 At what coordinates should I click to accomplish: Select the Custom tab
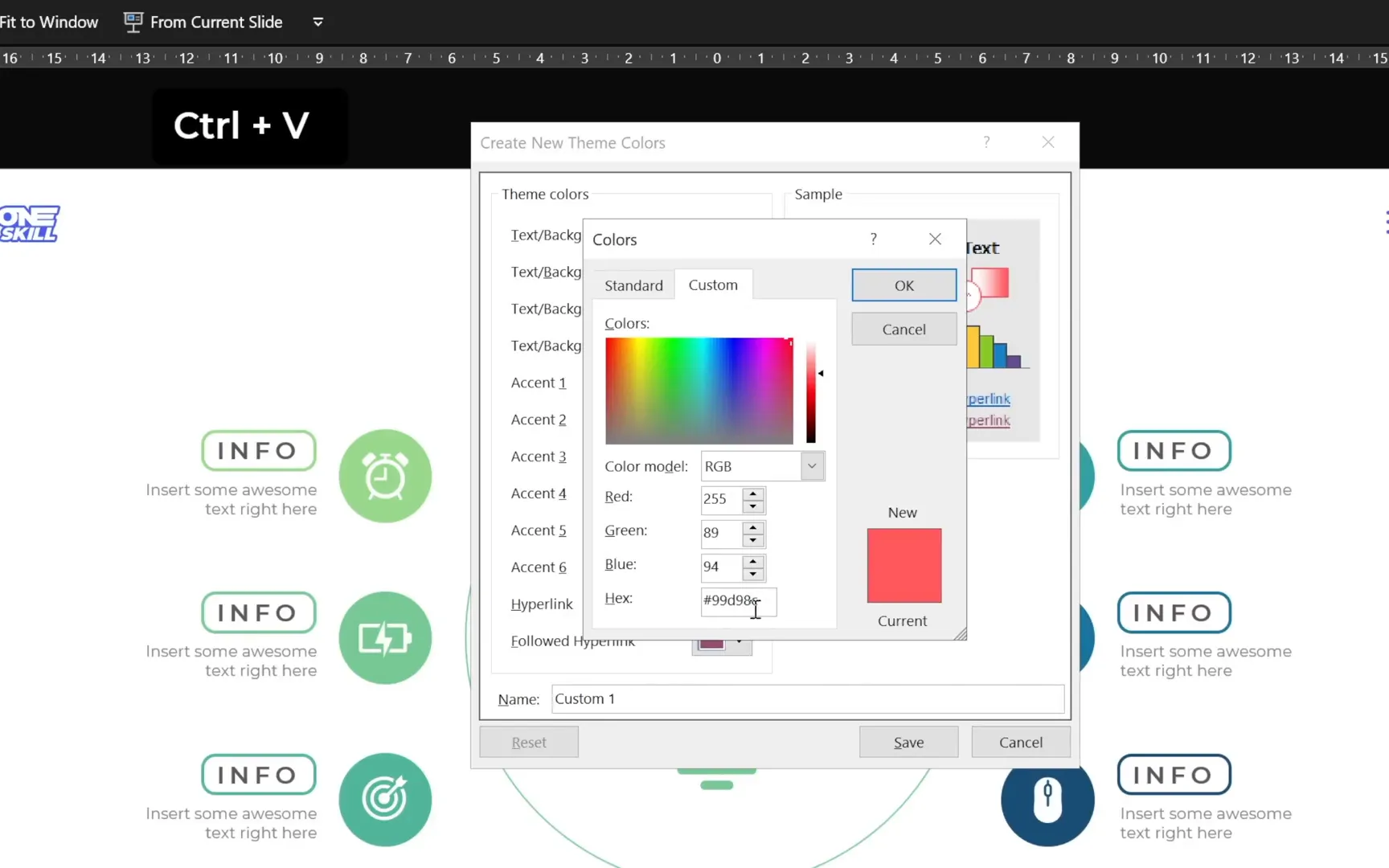click(713, 285)
